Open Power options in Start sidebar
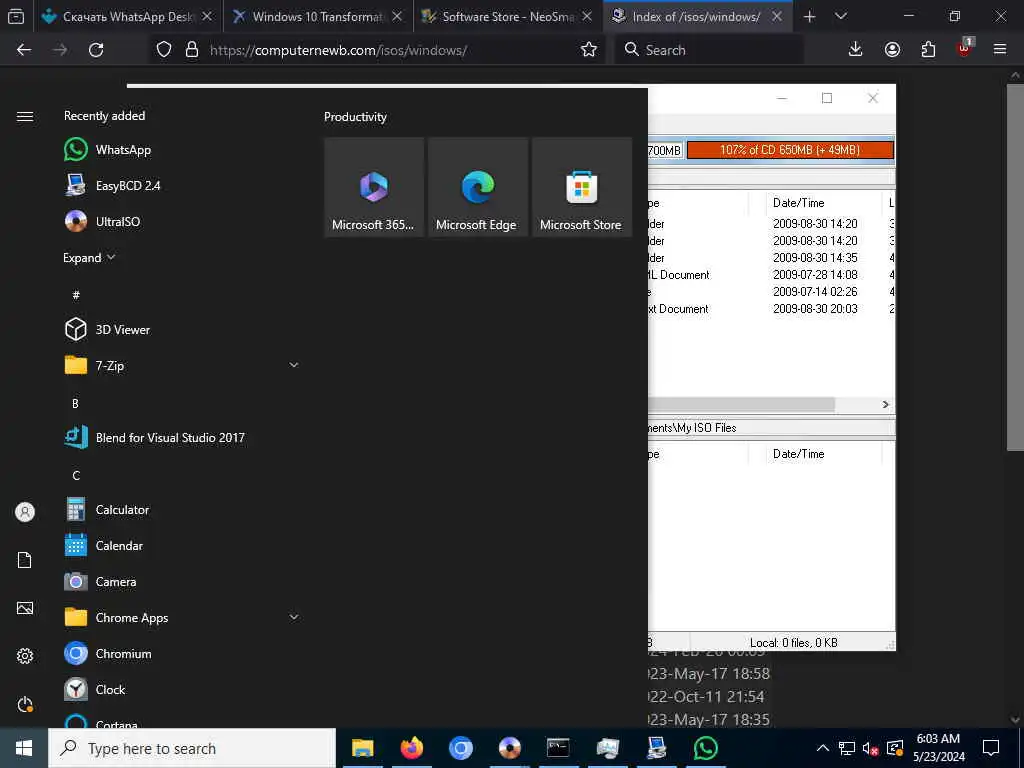This screenshot has height=768, width=1024. [x=25, y=704]
